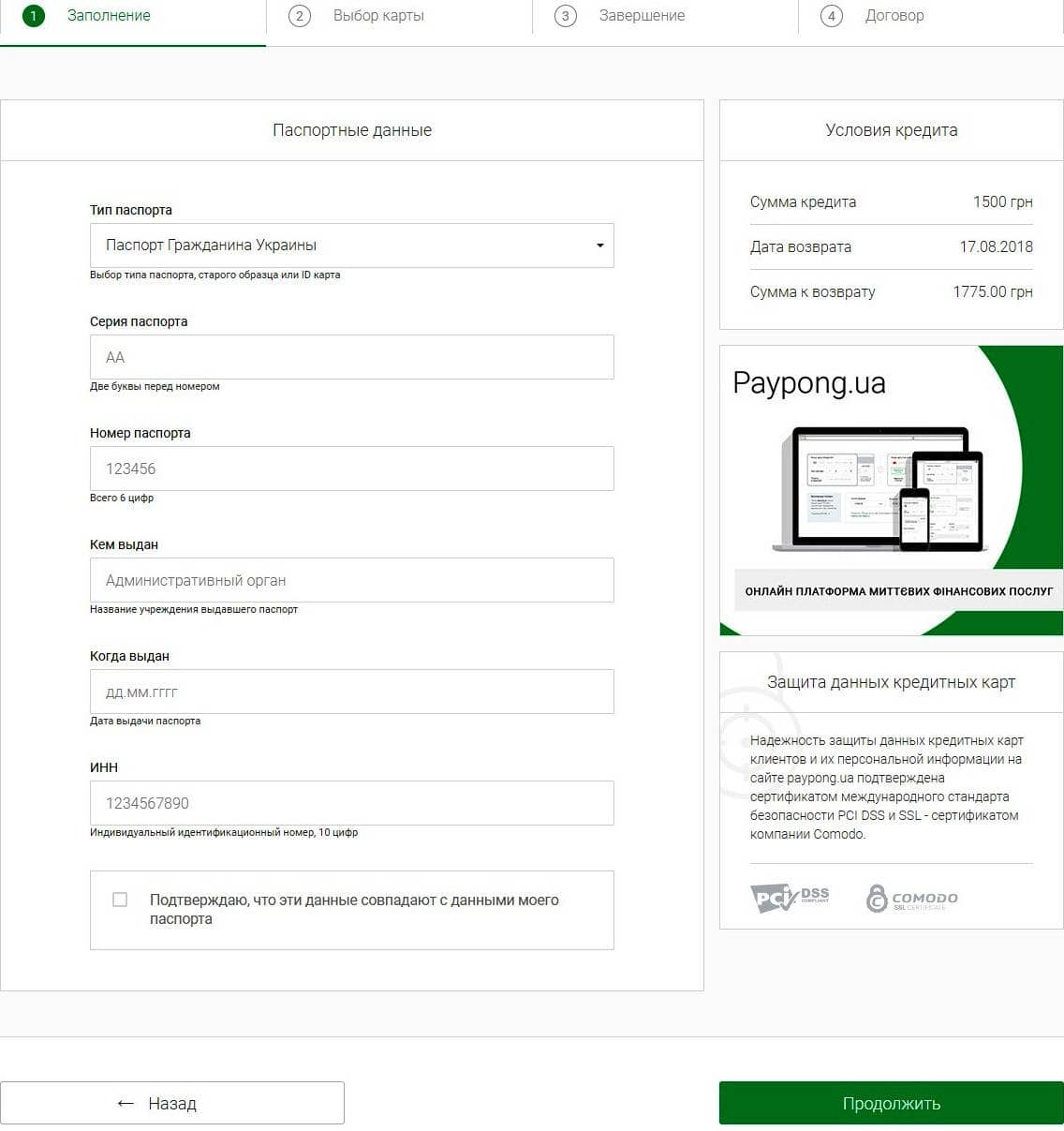Click the step 1 Заполнение circle icon

[x=34, y=16]
